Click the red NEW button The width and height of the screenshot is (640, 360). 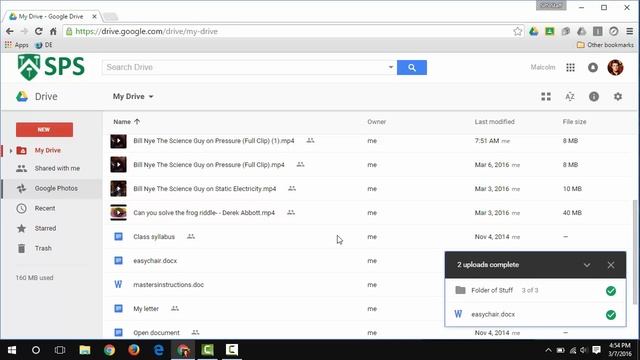pos(44,129)
